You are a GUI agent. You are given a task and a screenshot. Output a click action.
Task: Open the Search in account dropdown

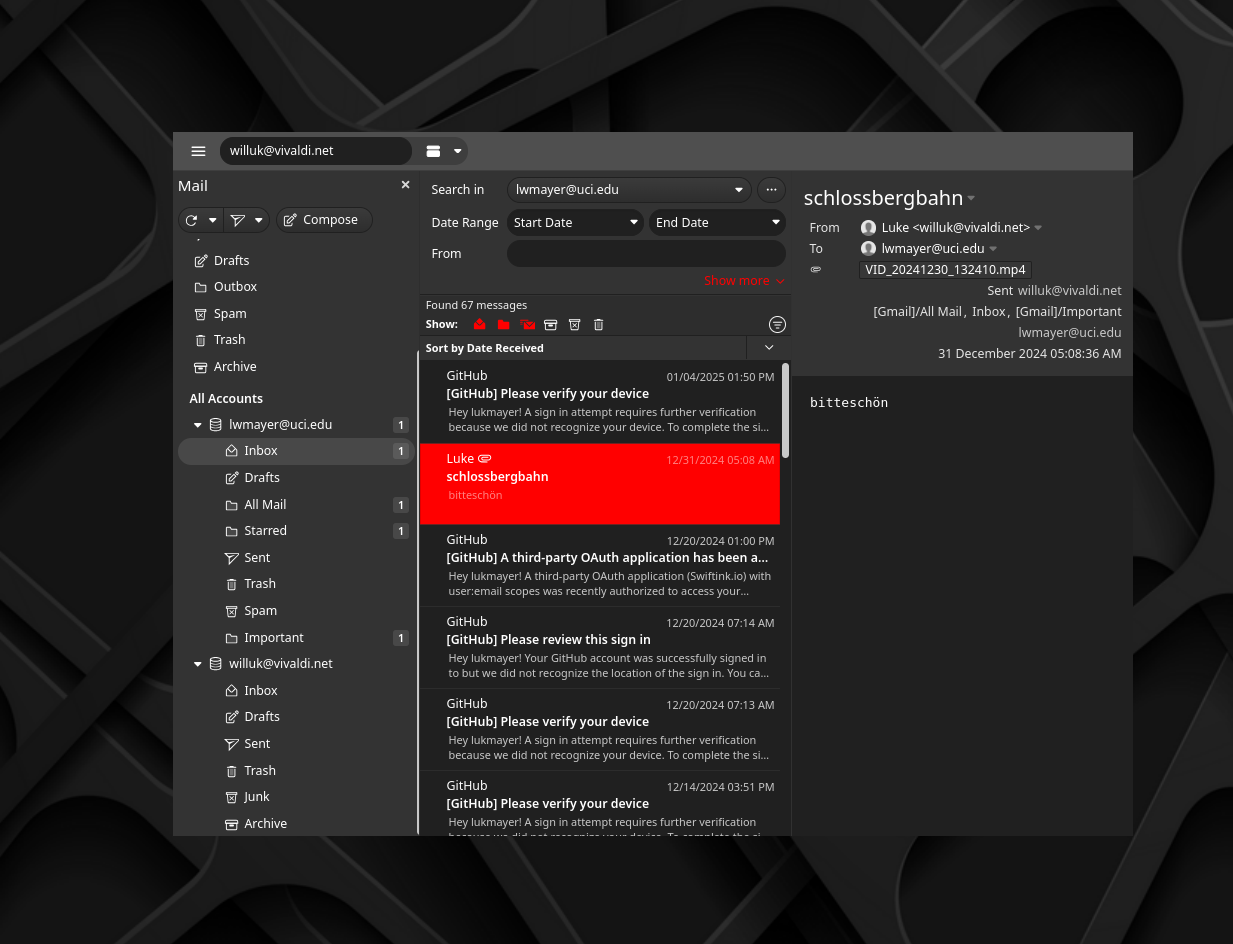pyautogui.click(x=630, y=190)
